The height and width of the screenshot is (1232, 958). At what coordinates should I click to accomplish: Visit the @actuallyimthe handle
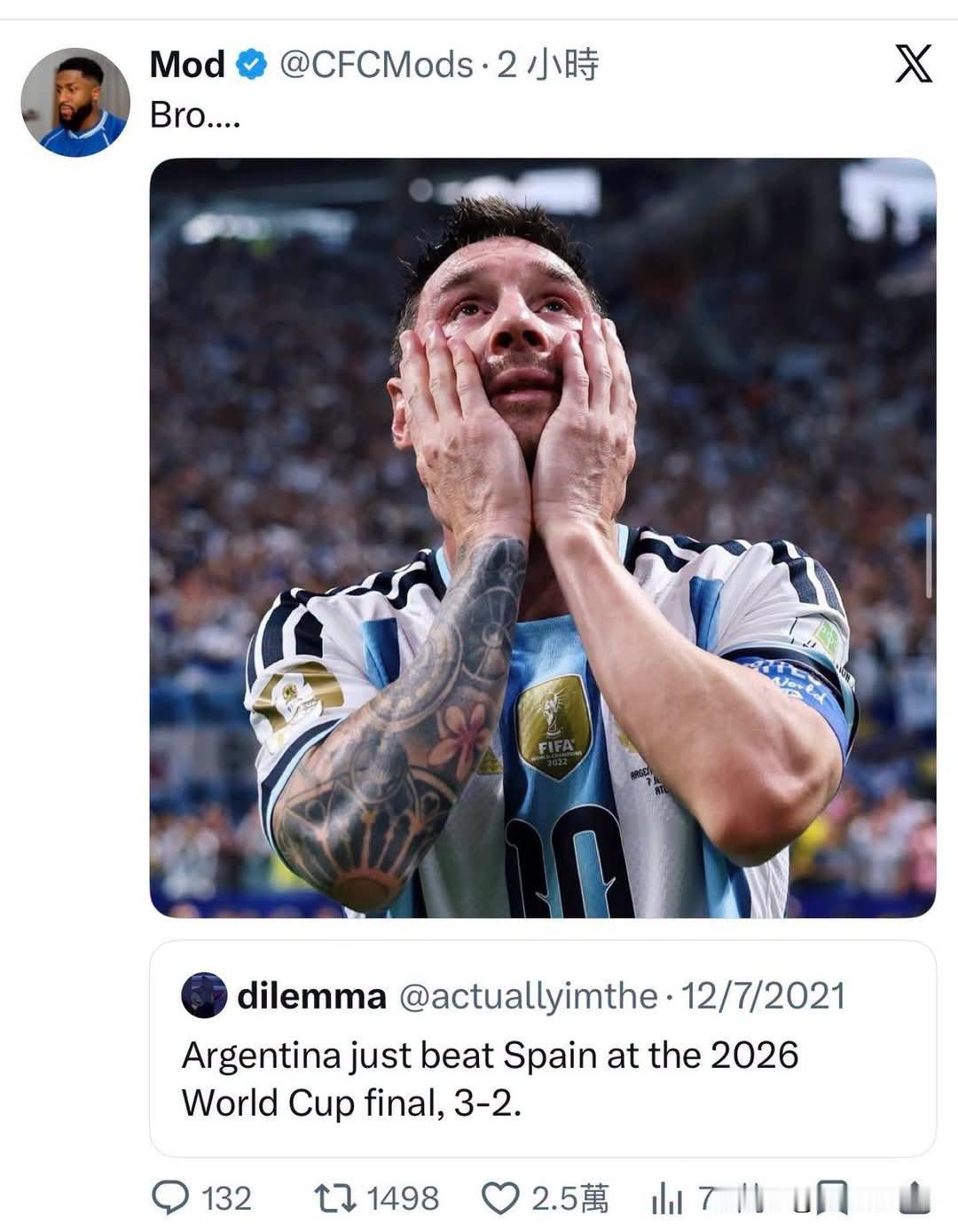(x=528, y=997)
